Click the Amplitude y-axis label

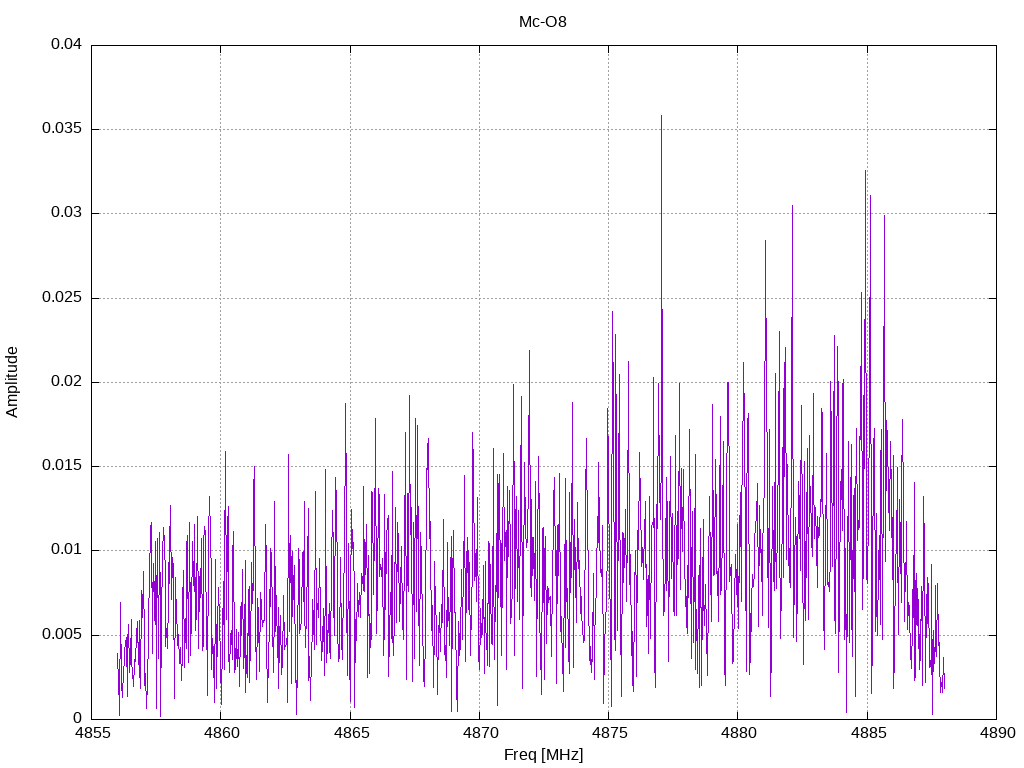(x=13, y=382)
